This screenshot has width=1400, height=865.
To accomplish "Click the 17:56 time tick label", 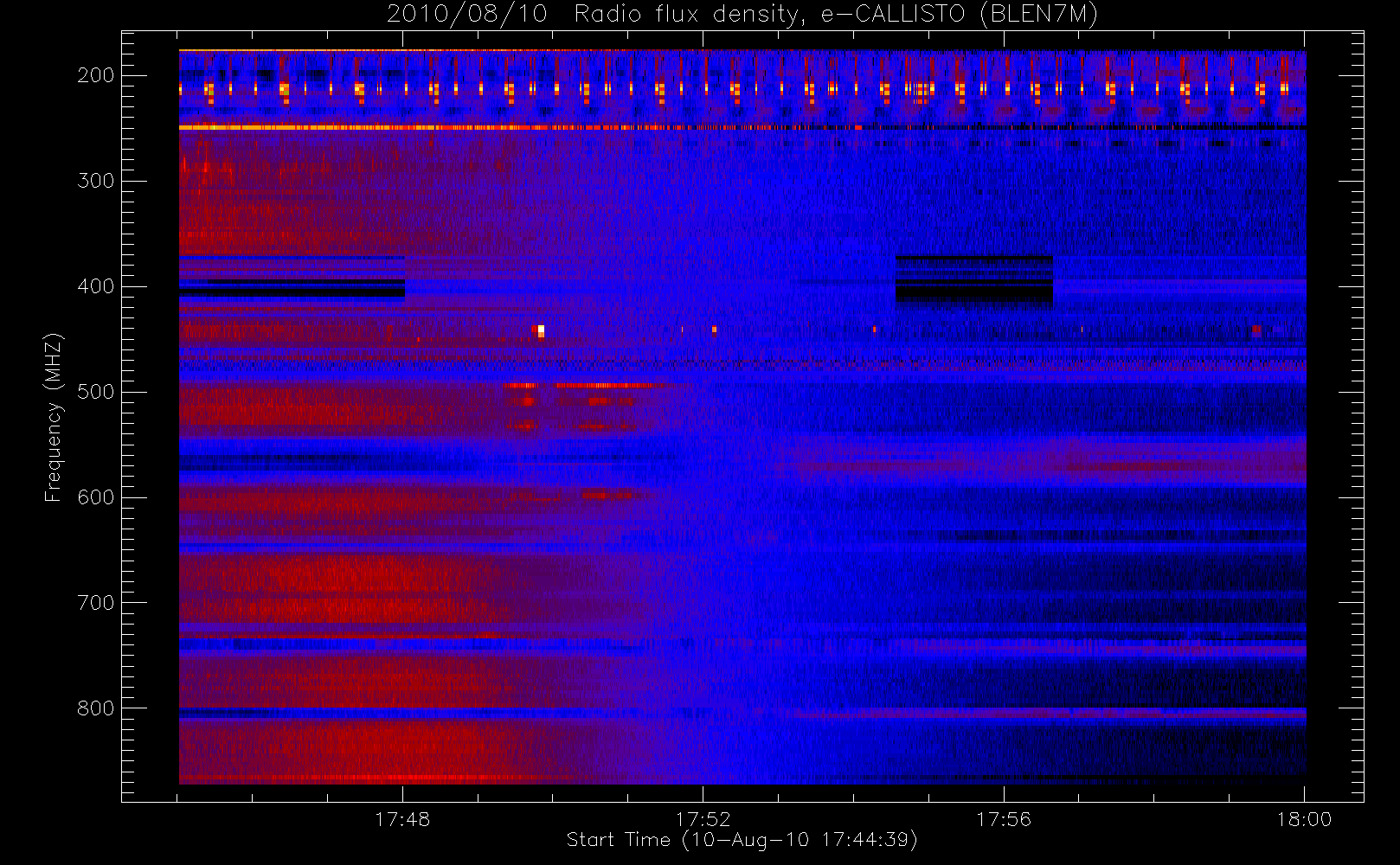I will pyautogui.click(x=1004, y=819).
